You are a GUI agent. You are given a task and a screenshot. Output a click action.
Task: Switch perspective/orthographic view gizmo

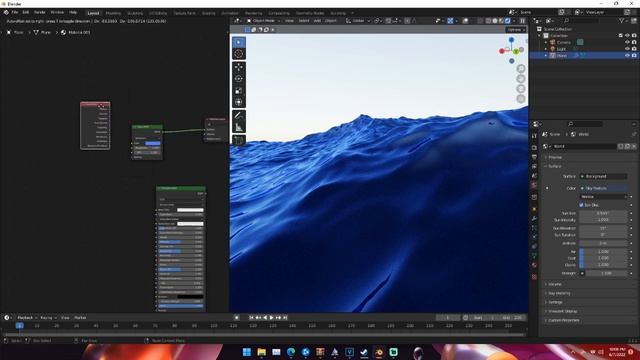[521, 99]
